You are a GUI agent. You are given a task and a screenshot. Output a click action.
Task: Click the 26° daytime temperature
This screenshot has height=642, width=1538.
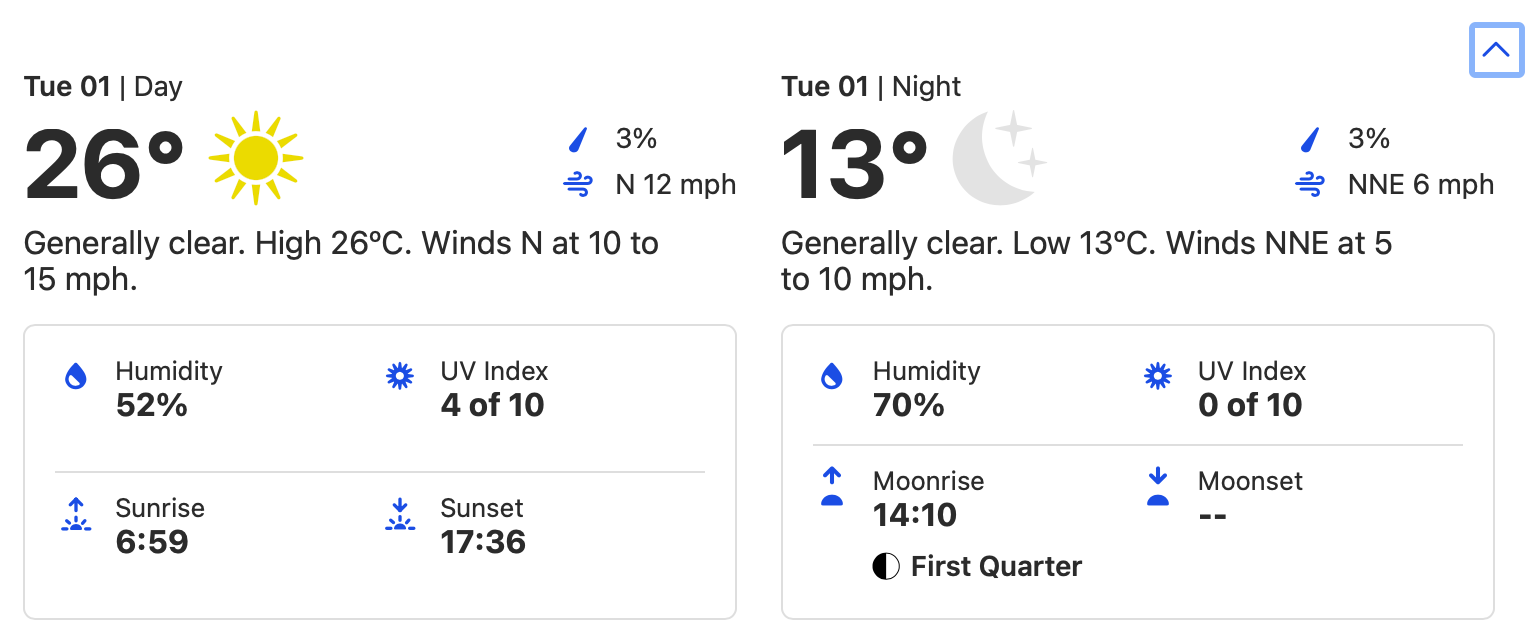tap(104, 164)
